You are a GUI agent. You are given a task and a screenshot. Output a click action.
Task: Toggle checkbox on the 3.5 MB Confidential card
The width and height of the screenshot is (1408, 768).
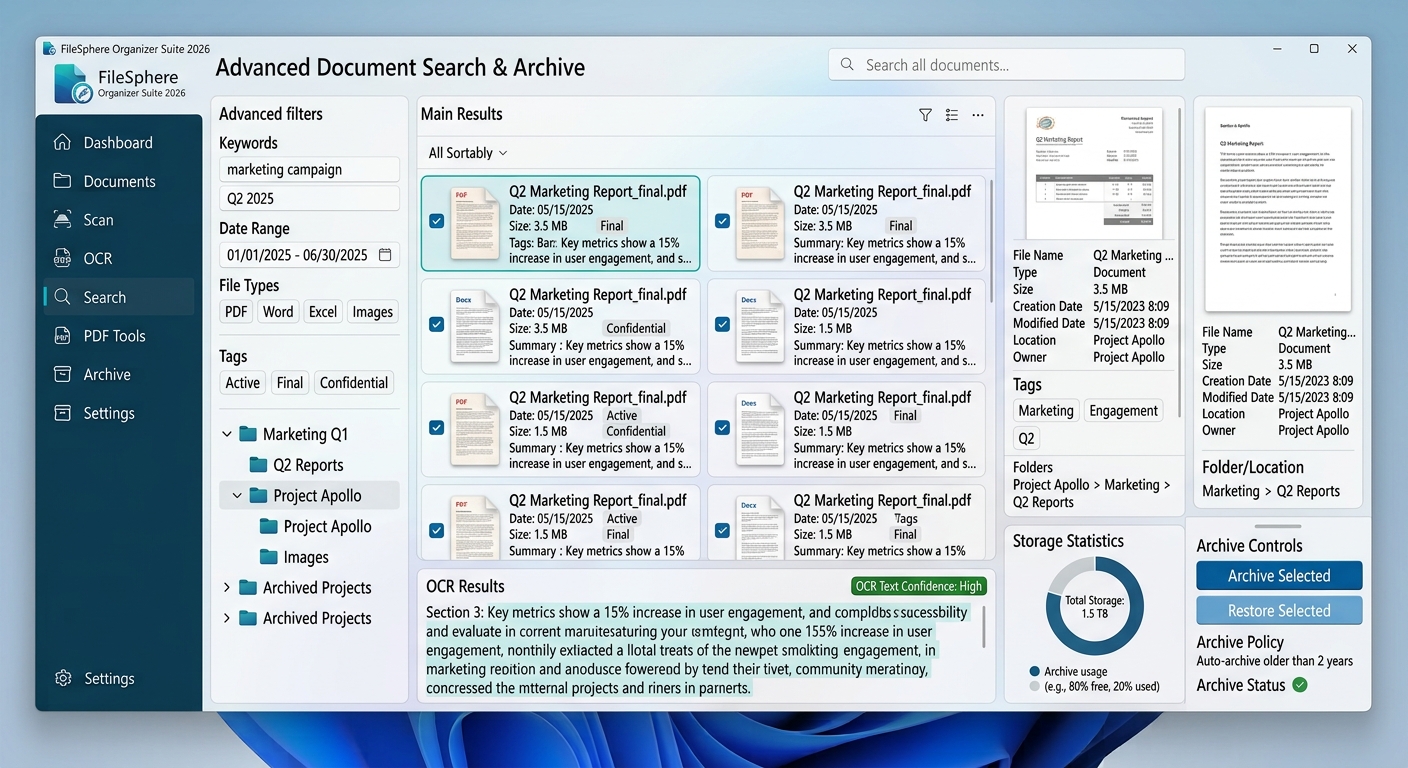[x=436, y=324]
